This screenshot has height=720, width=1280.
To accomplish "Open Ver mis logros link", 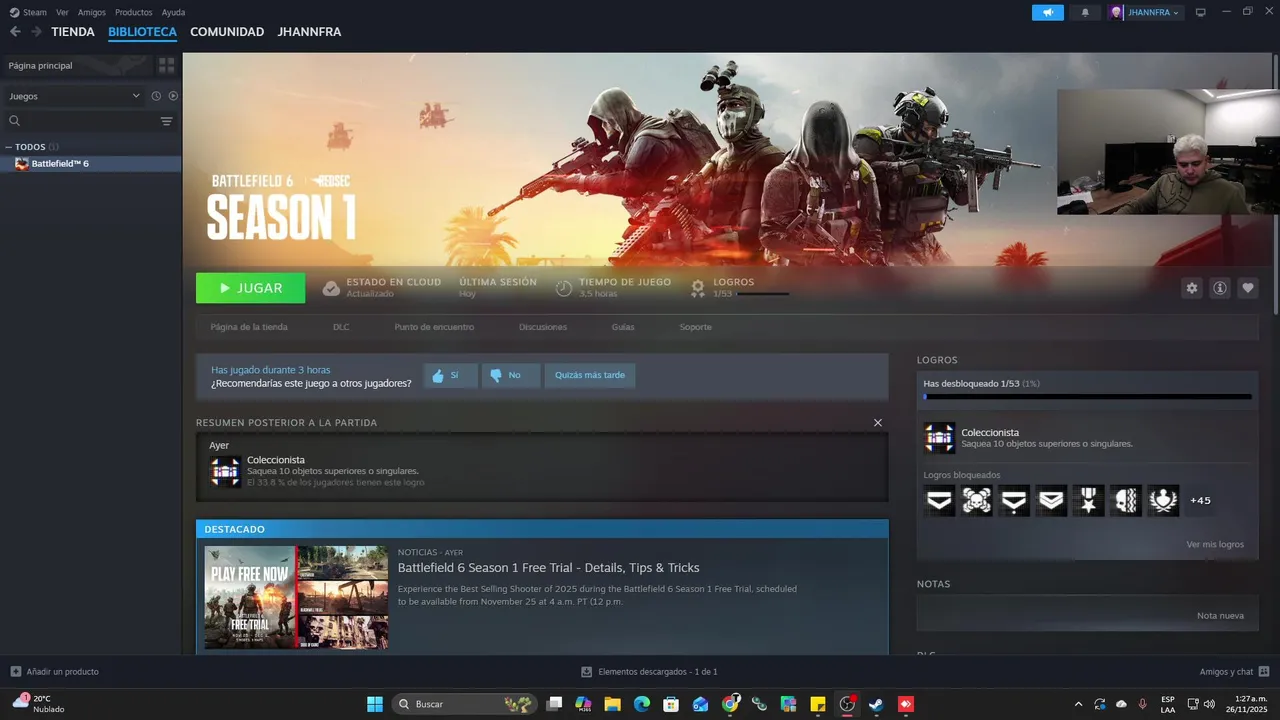I will tap(1215, 545).
